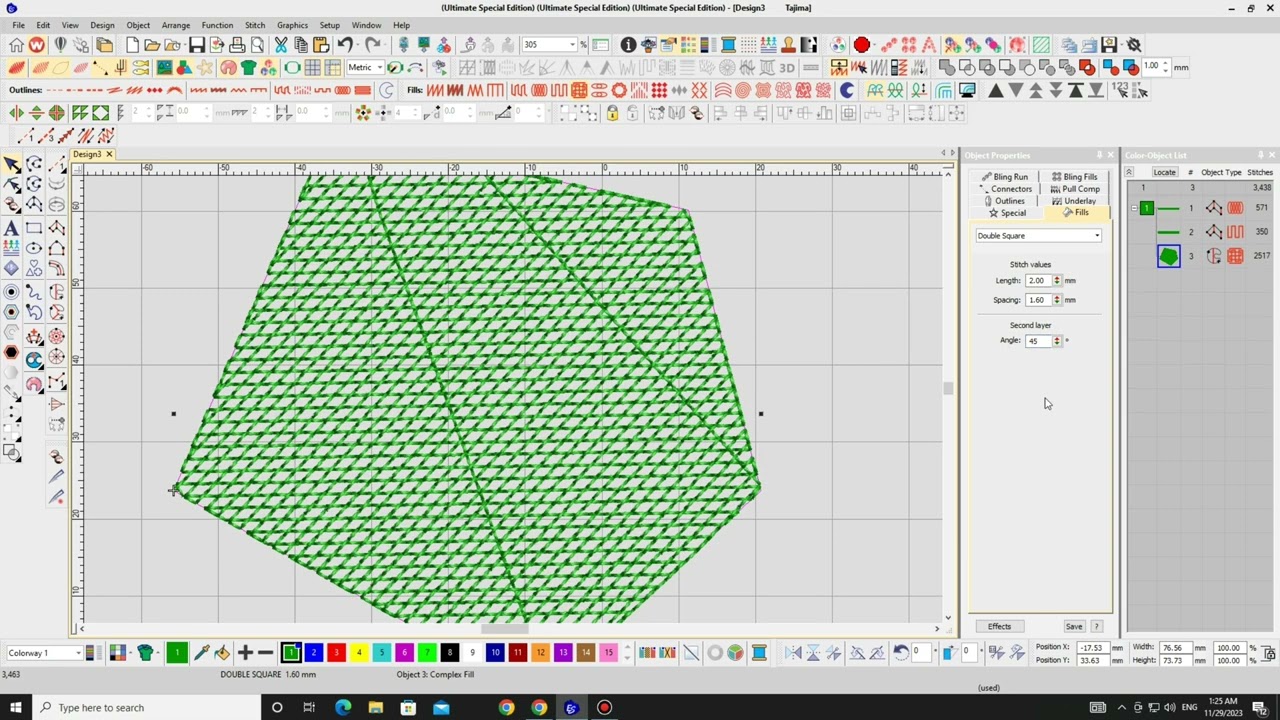Switch to the Pull Comp tab

click(x=1075, y=189)
